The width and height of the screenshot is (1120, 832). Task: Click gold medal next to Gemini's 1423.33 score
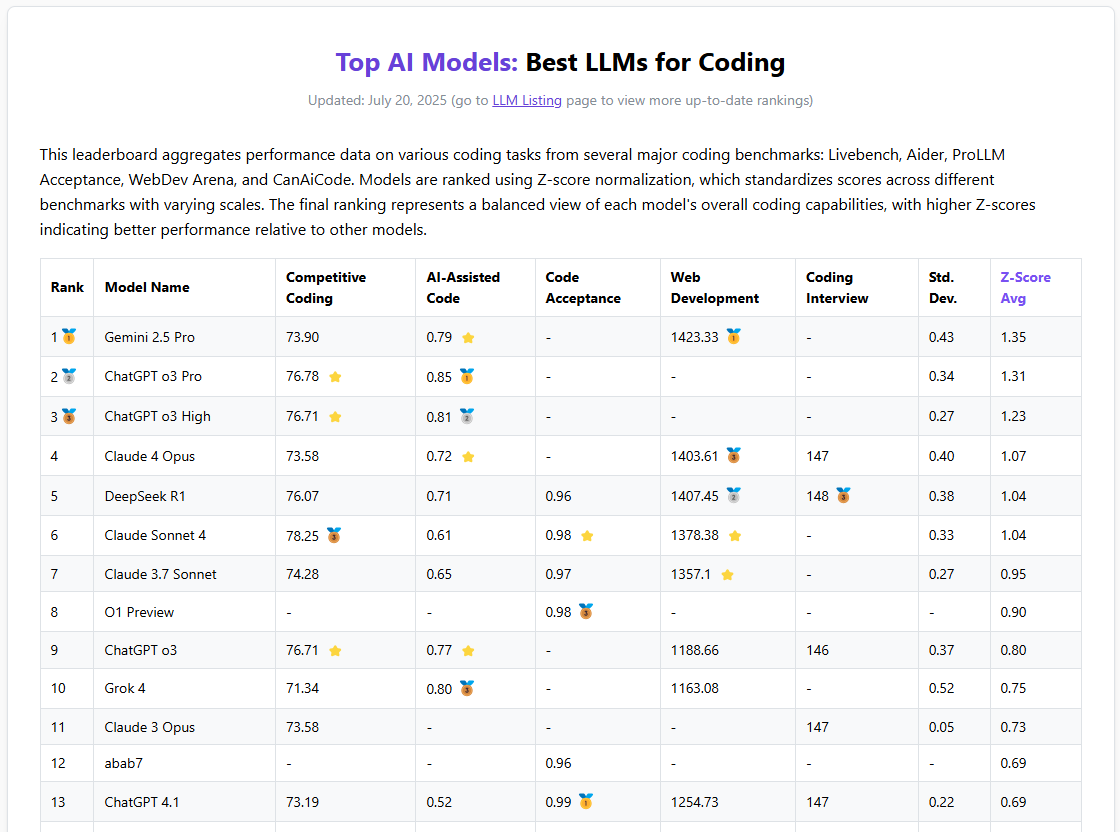(x=733, y=337)
